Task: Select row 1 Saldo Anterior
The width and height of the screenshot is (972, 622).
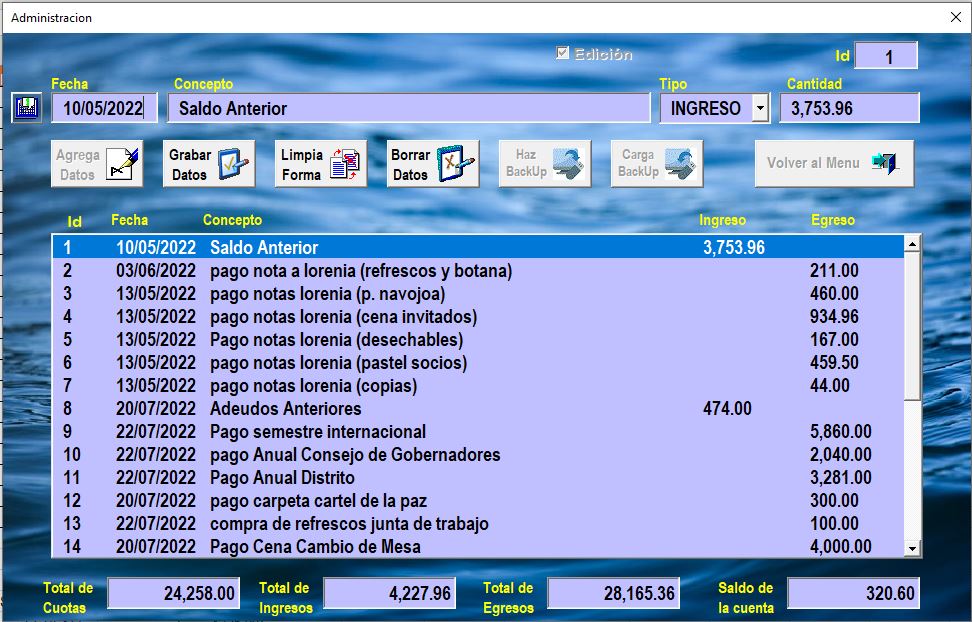Action: pos(478,247)
